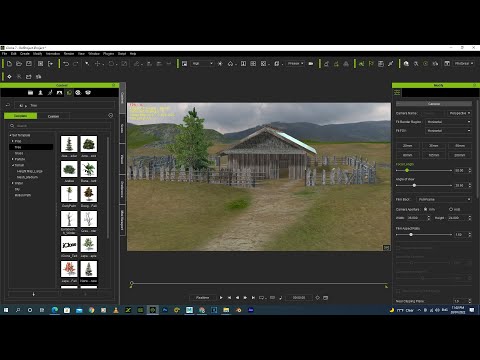
Task: Click the 50mm lens preset button
Action: coord(460,146)
